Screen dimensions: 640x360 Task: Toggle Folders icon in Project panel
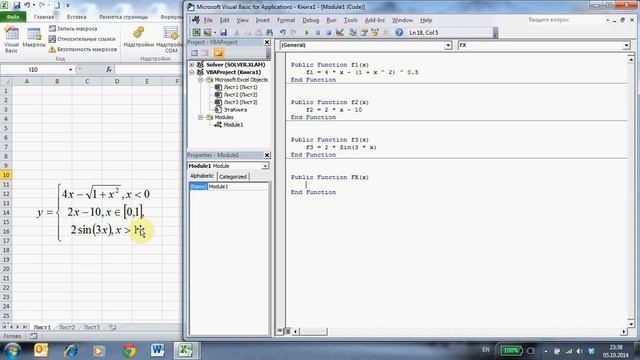(218, 53)
